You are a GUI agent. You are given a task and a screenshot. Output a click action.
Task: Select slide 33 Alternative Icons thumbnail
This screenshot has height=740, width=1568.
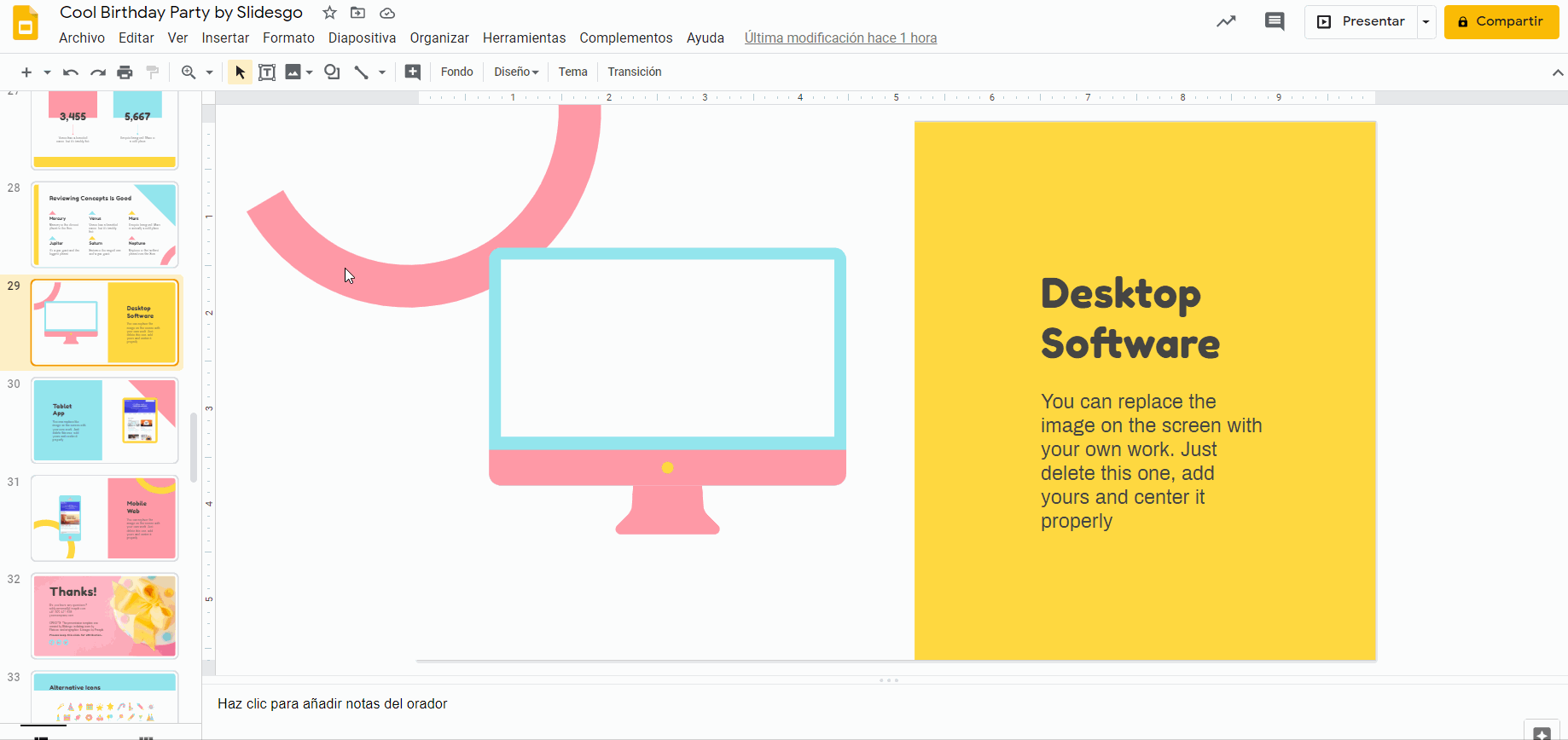(x=105, y=697)
